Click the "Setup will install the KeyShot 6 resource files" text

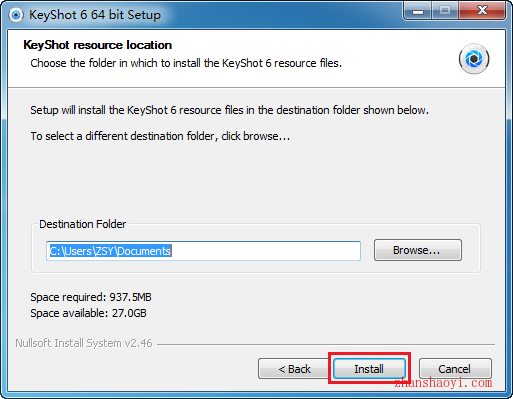tap(229, 110)
